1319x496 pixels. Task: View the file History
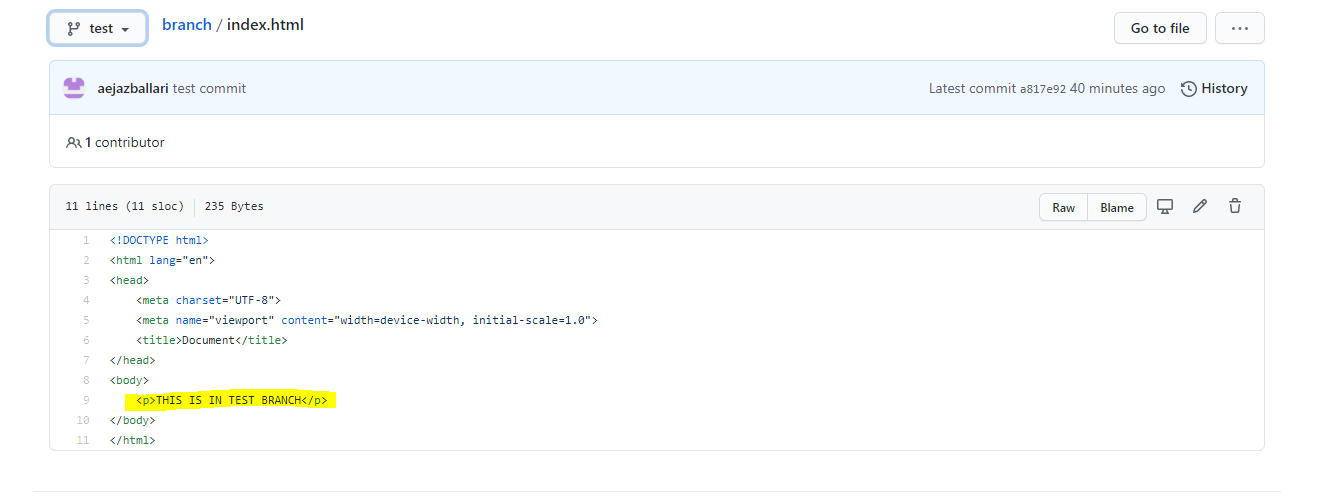pos(1214,88)
